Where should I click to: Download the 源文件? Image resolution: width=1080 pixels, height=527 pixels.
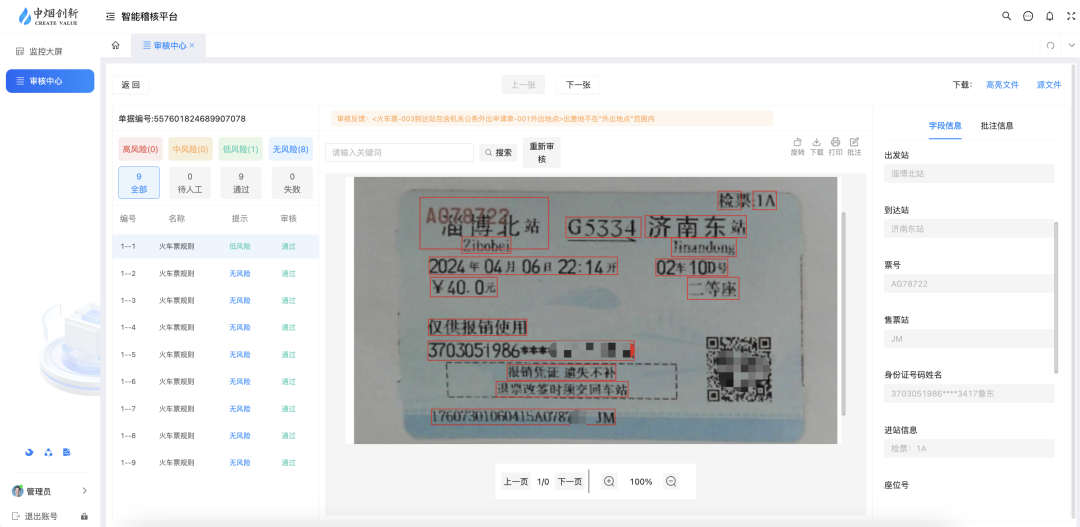pyautogui.click(x=1049, y=85)
